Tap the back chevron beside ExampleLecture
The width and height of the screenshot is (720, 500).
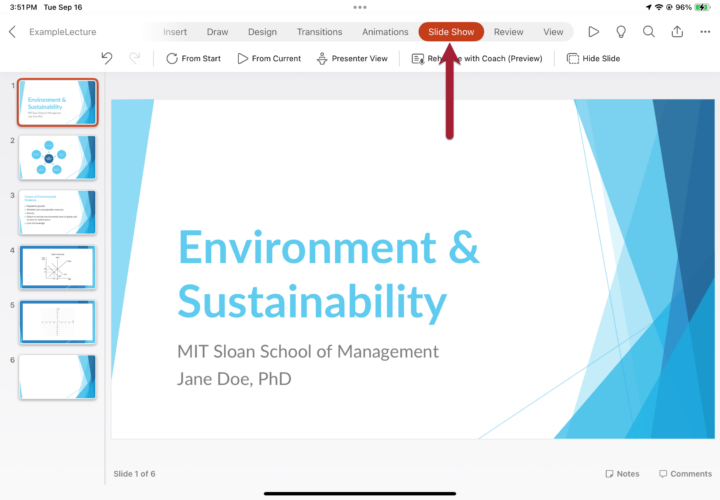point(12,32)
